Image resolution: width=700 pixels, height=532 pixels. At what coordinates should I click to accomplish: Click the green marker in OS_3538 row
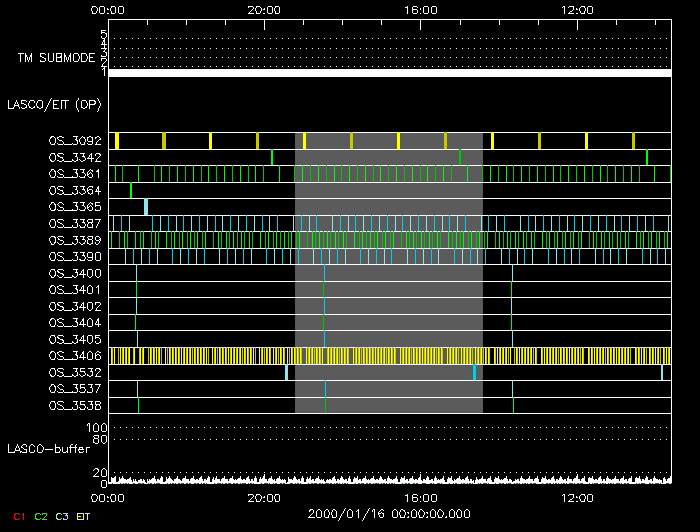[138, 405]
